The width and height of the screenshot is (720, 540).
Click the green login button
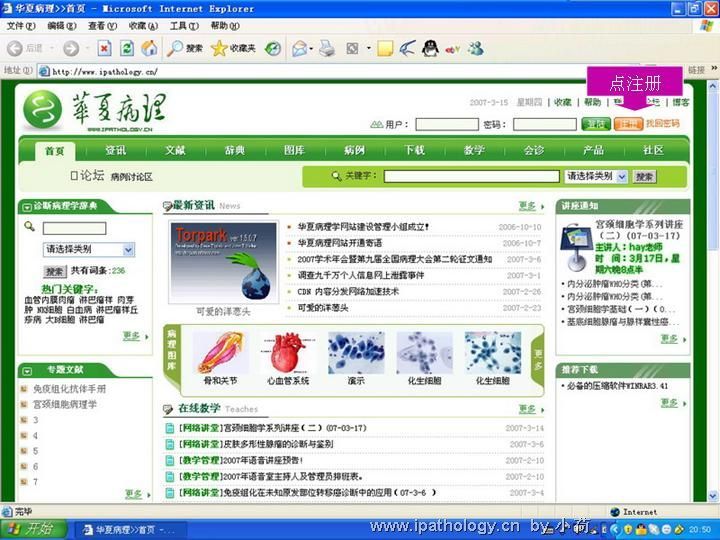(x=596, y=124)
